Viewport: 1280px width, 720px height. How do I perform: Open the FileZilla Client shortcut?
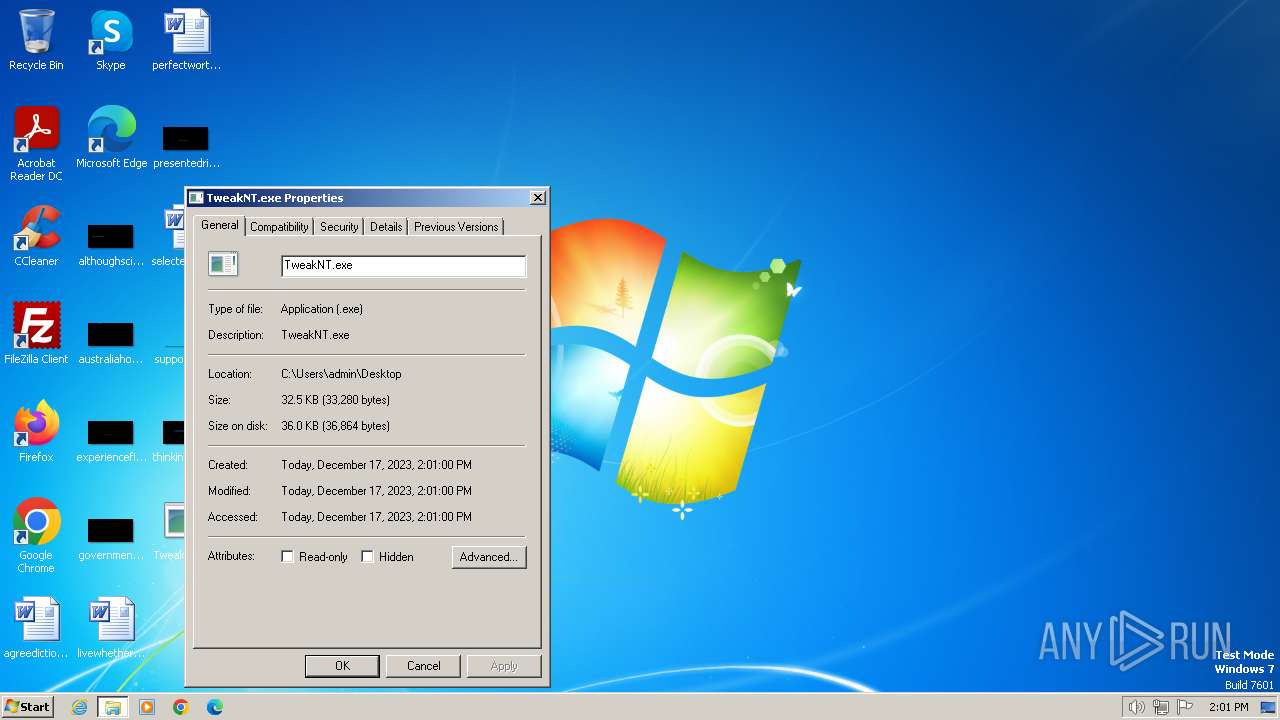36,333
